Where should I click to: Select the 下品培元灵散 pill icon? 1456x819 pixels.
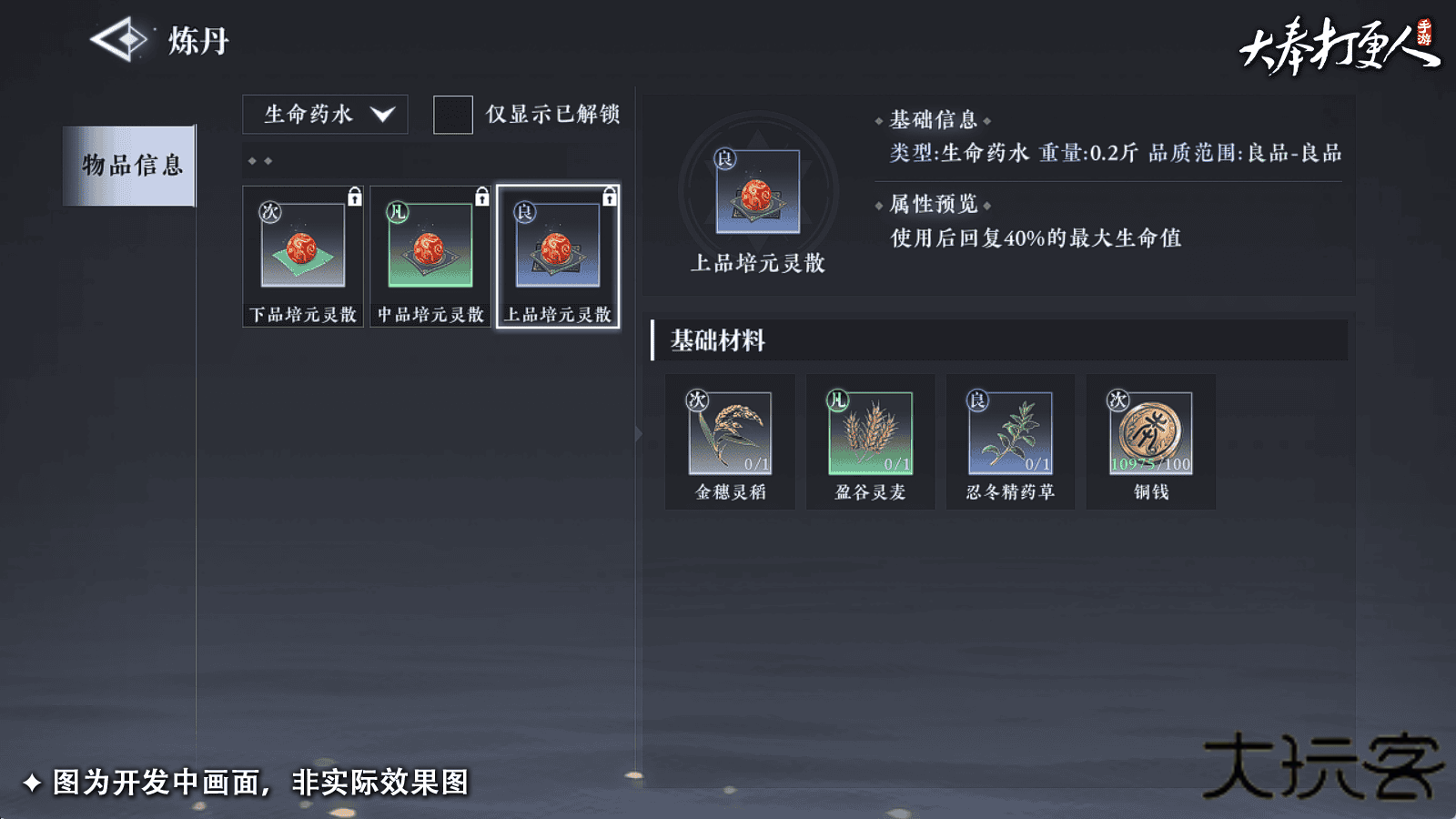pyautogui.click(x=303, y=246)
